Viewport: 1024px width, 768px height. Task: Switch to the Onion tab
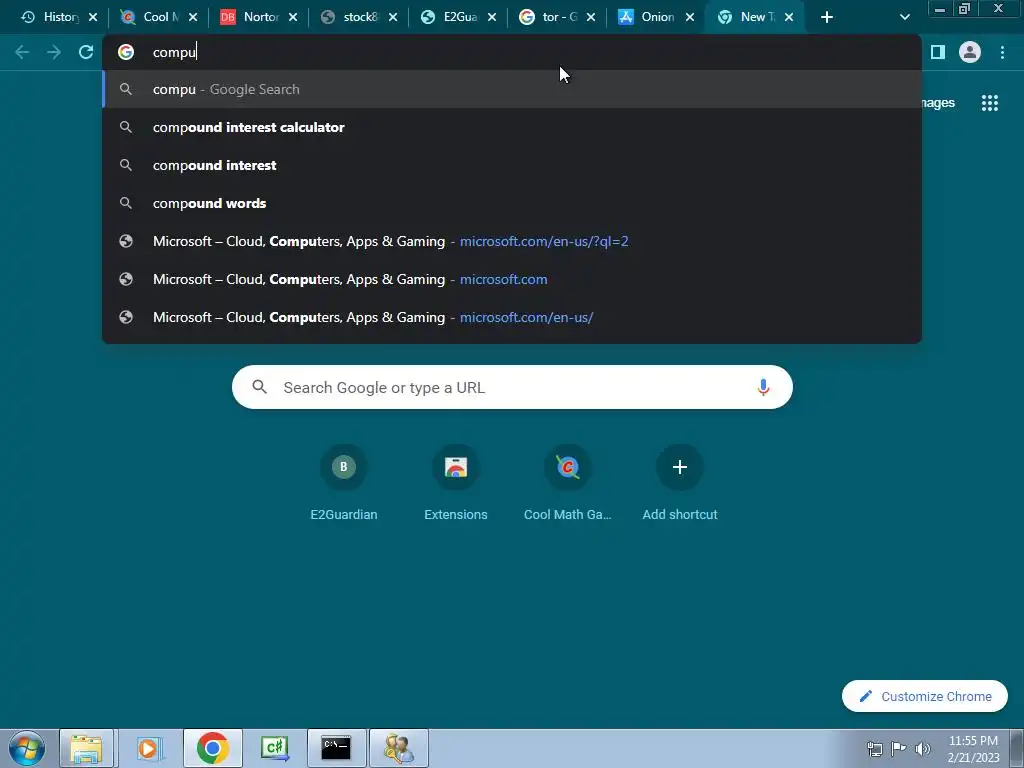click(x=649, y=17)
